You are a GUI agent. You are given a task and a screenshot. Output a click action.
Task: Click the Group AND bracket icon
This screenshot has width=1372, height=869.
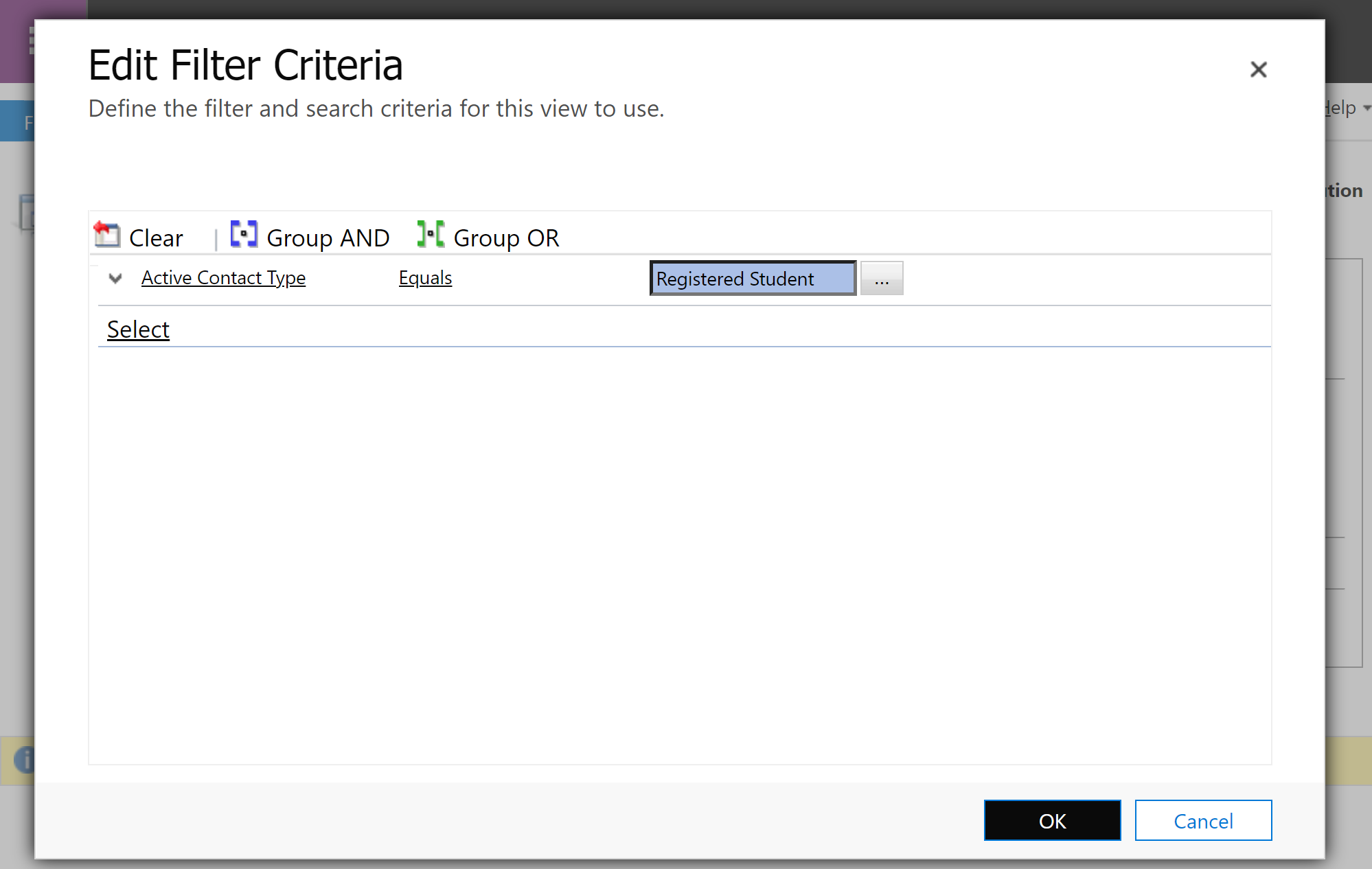[x=244, y=234]
